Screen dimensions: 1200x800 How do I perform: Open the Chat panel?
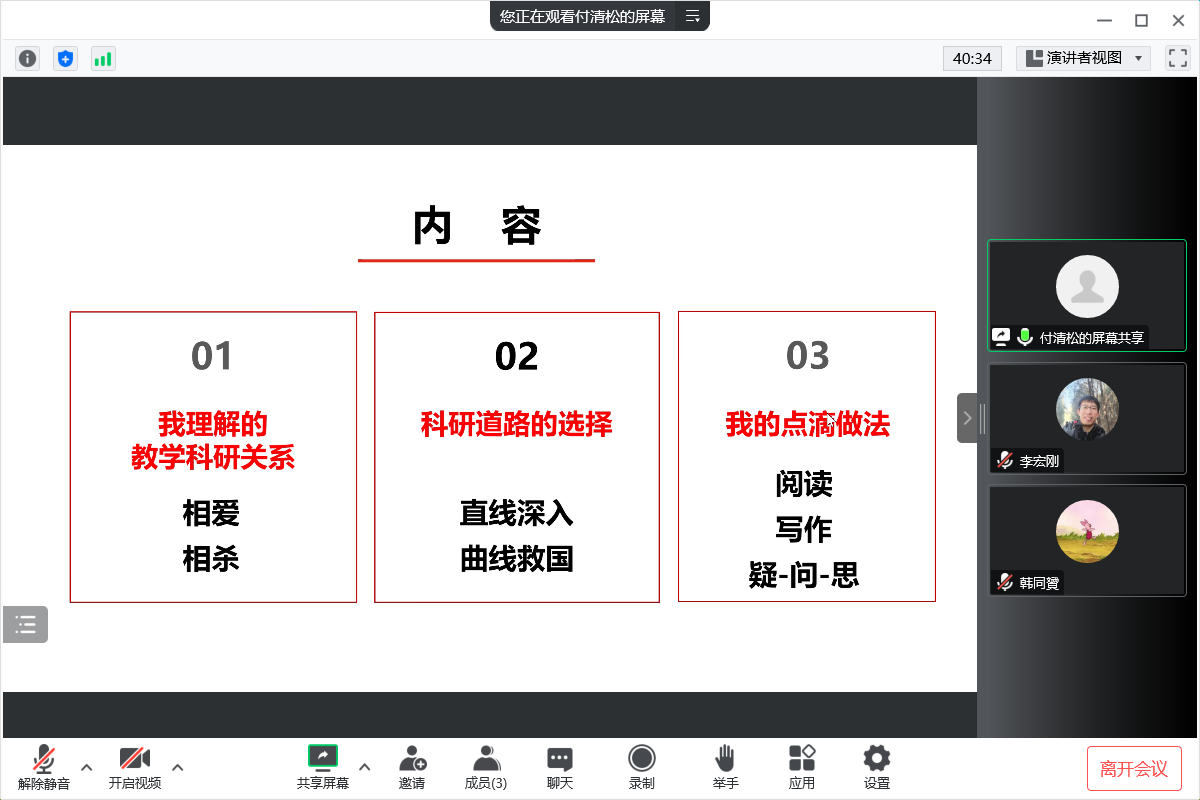tap(560, 767)
